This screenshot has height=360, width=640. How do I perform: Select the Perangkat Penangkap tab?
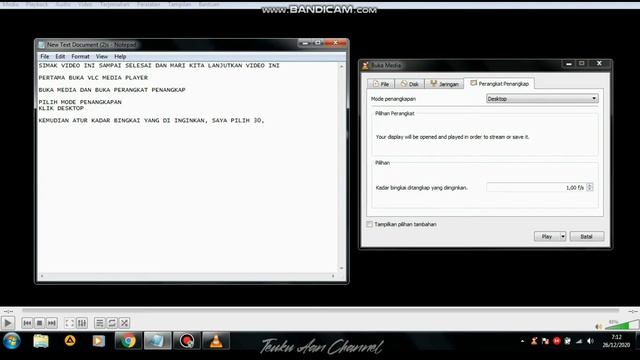tap(499, 83)
